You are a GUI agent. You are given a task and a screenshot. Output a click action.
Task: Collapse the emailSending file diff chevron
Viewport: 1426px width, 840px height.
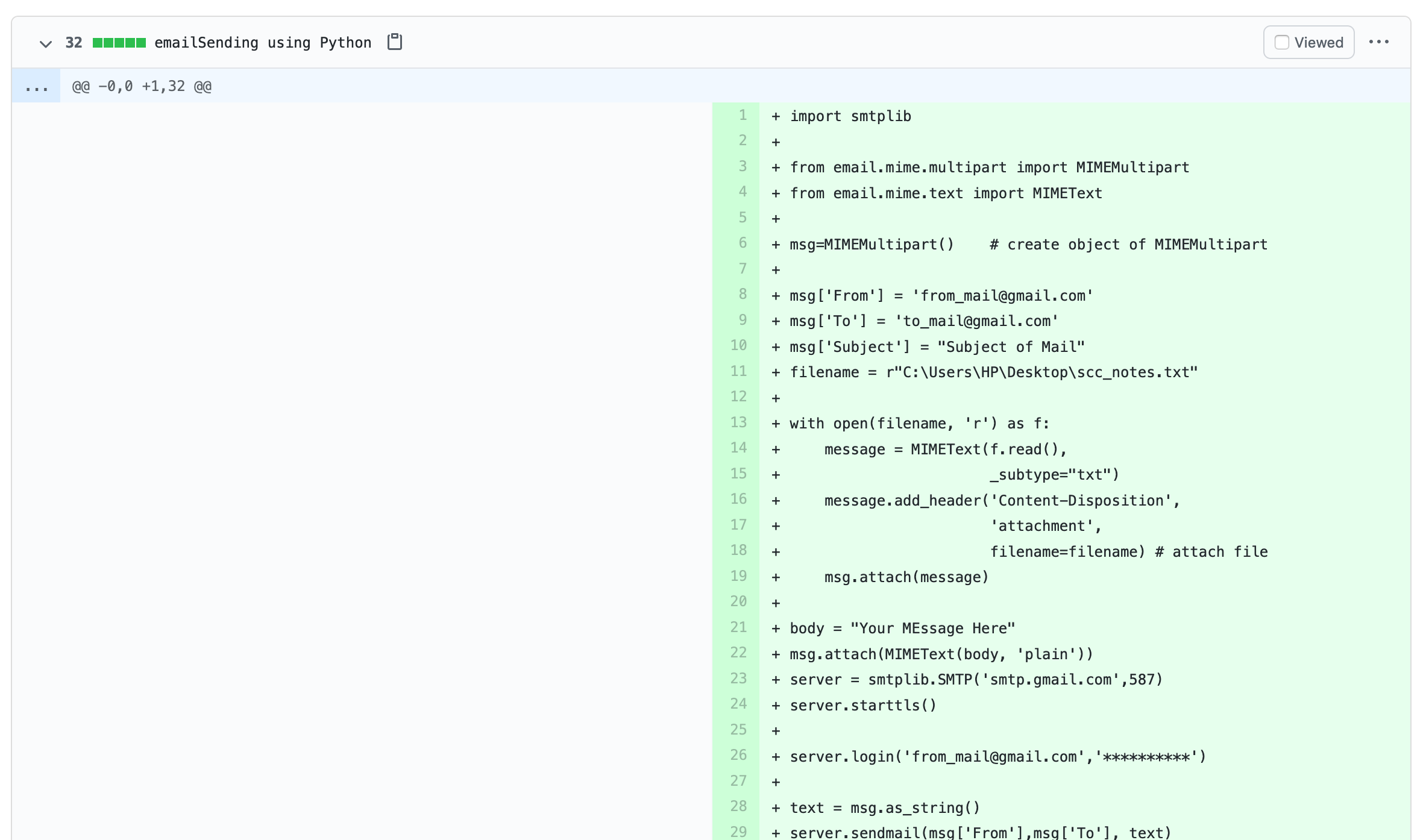[45, 43]
